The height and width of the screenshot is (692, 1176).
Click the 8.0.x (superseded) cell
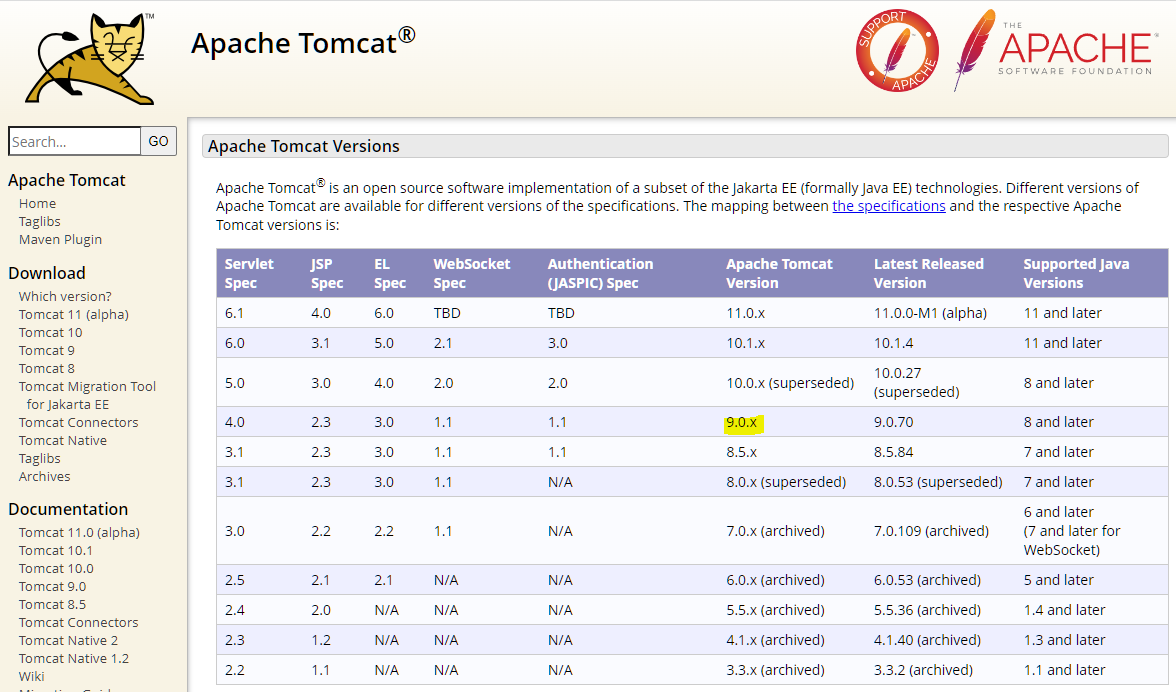tap(786, 482)
